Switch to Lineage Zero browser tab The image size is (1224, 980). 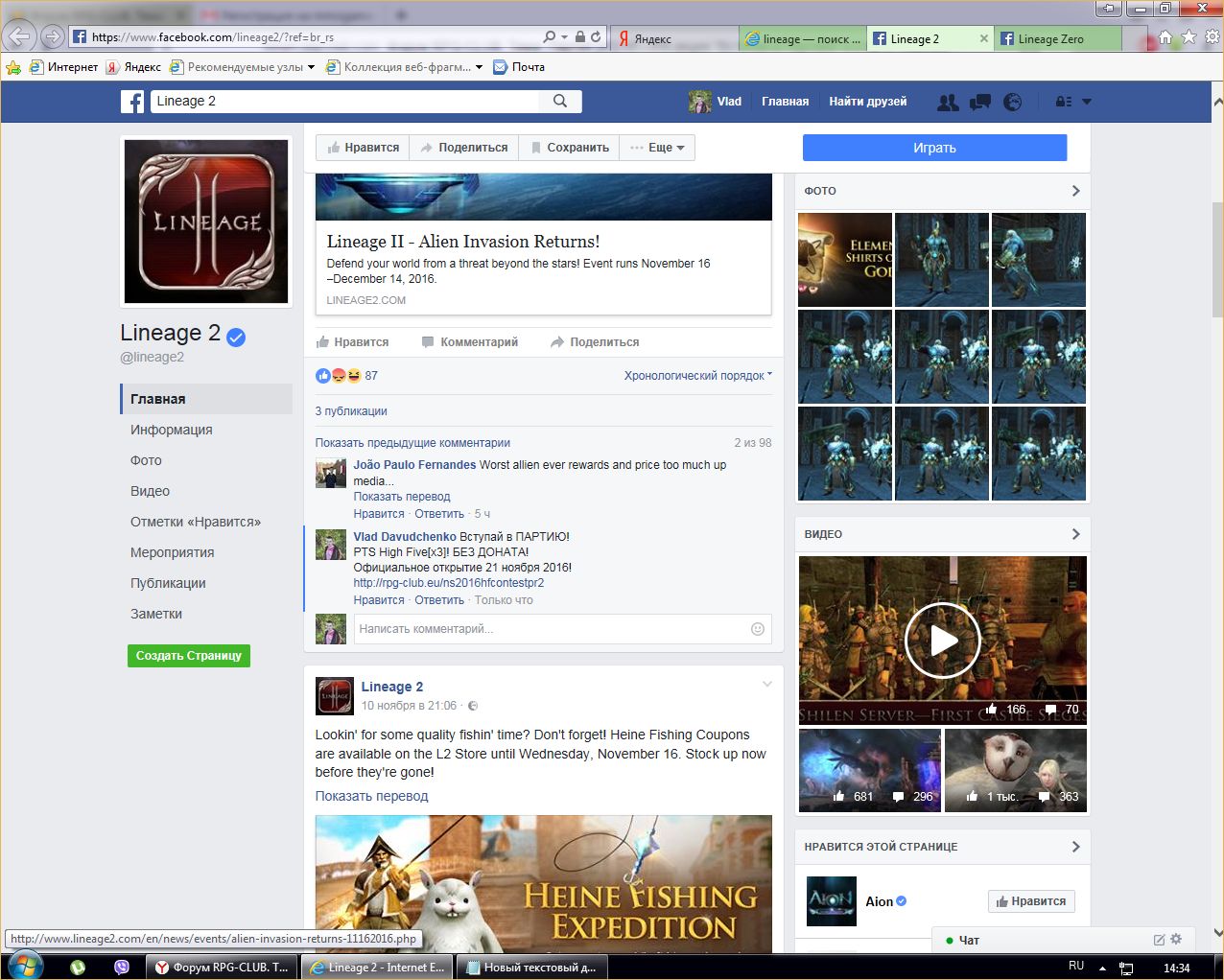click(1058, 38)
